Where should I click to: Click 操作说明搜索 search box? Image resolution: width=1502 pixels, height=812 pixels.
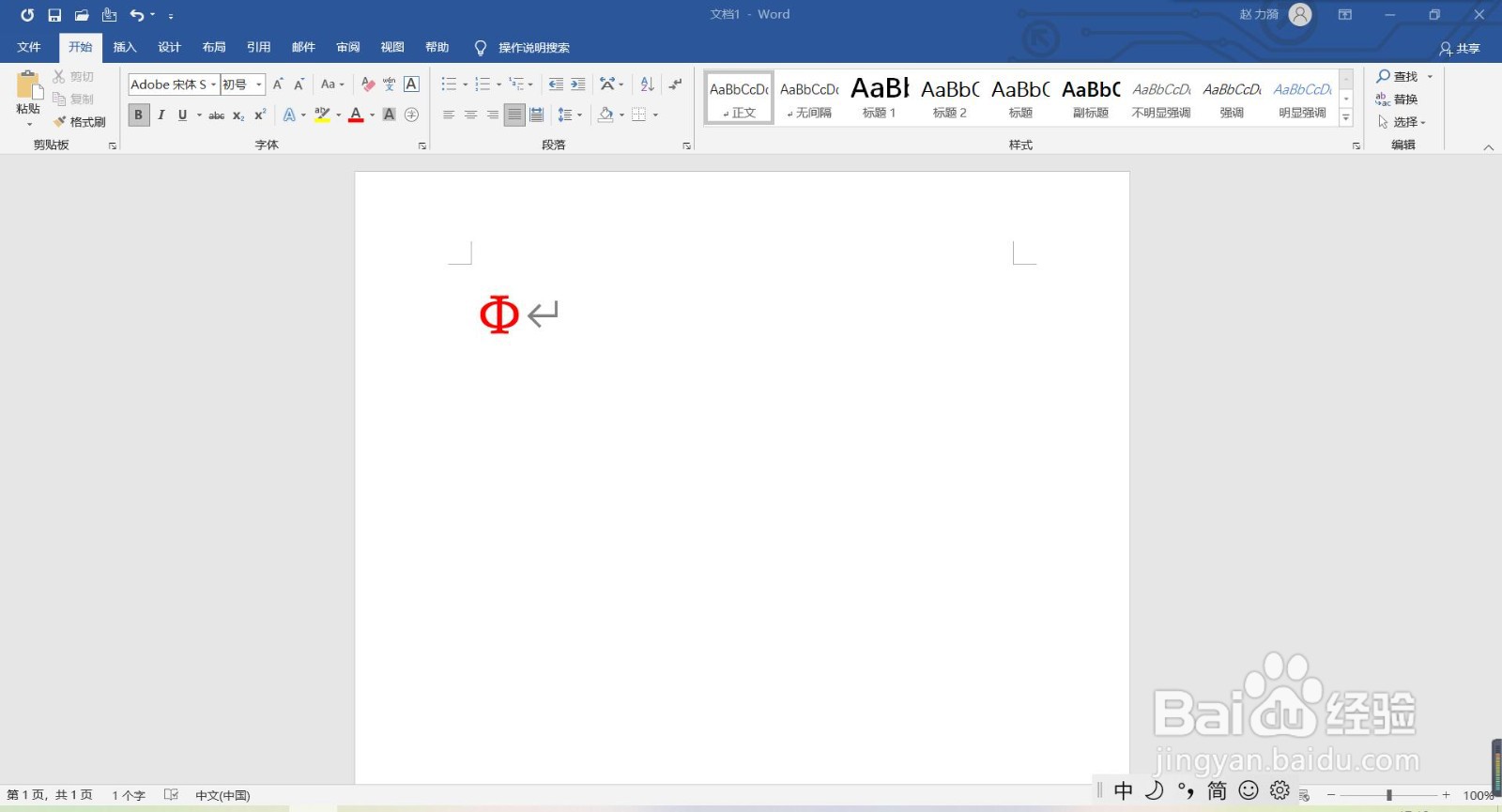tap(533, 48)
